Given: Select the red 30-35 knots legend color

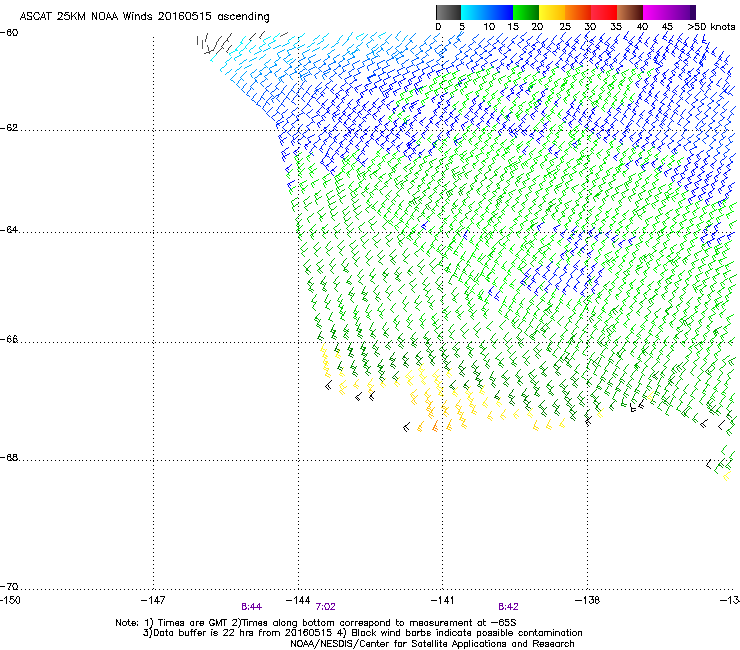Looking at the screenshot, I should pos(604,12).
